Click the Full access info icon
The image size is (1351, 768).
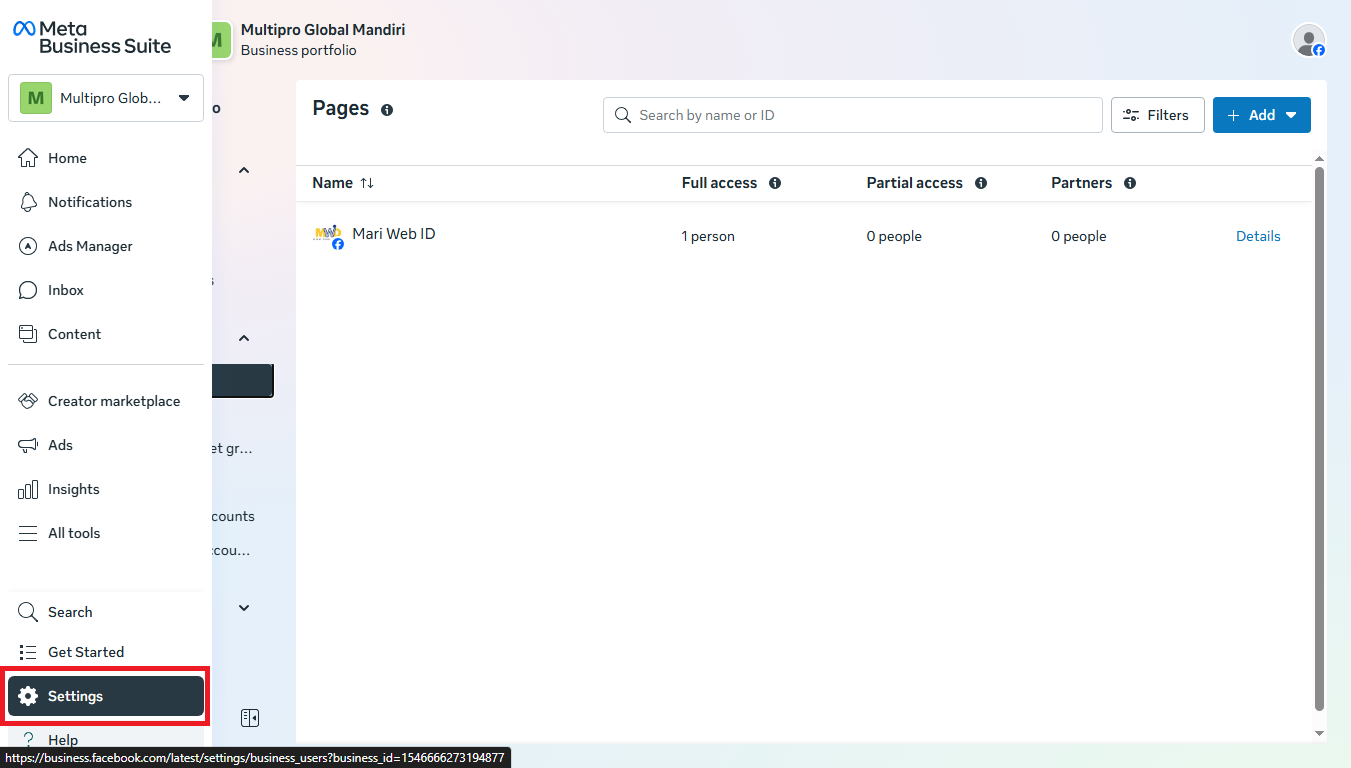click(775, 183)
